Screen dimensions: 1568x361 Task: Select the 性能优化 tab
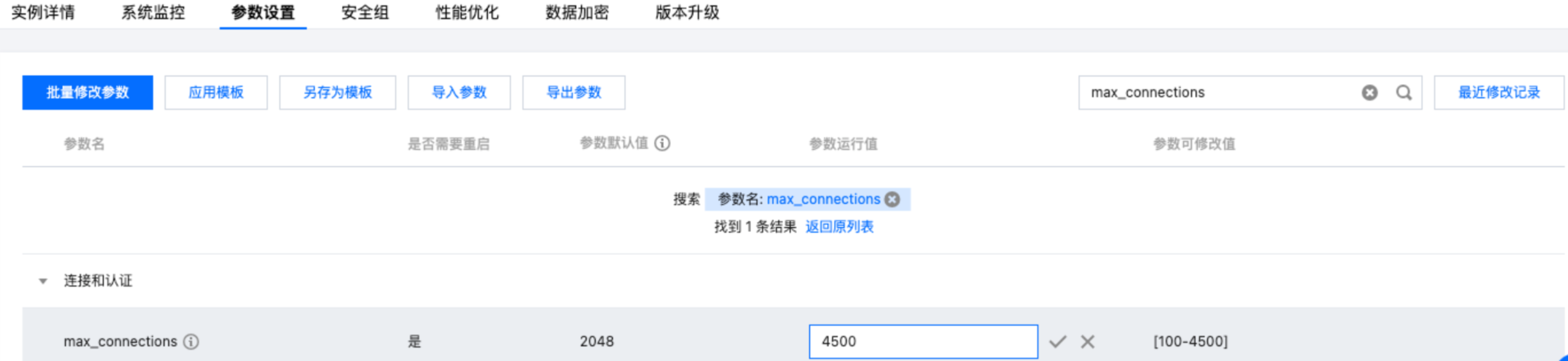pyautogui.click(x=467, y=12)
